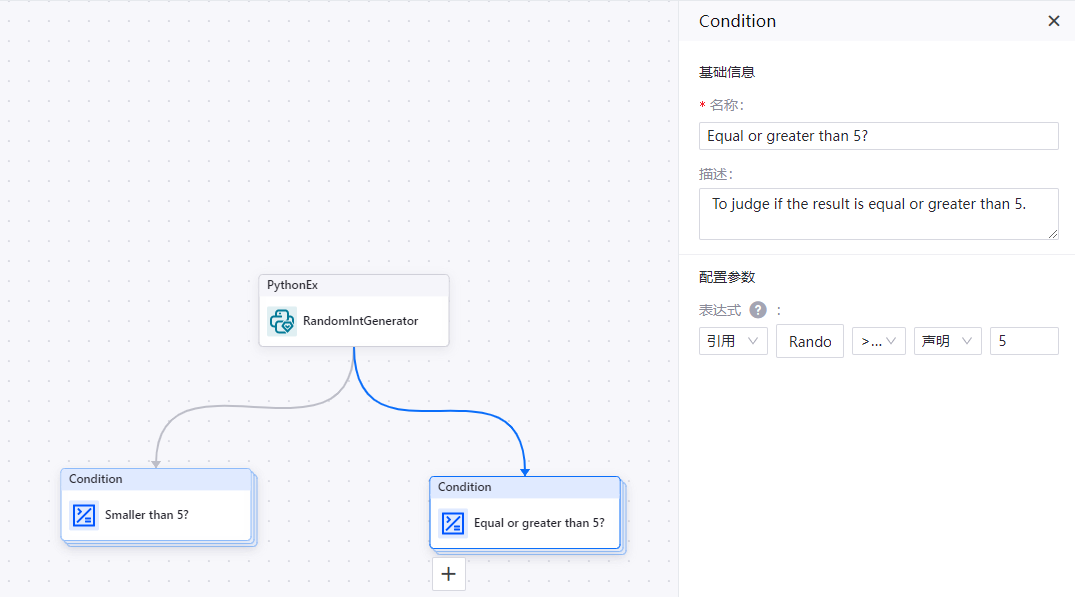Click the 'Smaller than 5?' condition icon
Image resolution: width=1075 pixels, height=597 pixels.
[84, 515]
